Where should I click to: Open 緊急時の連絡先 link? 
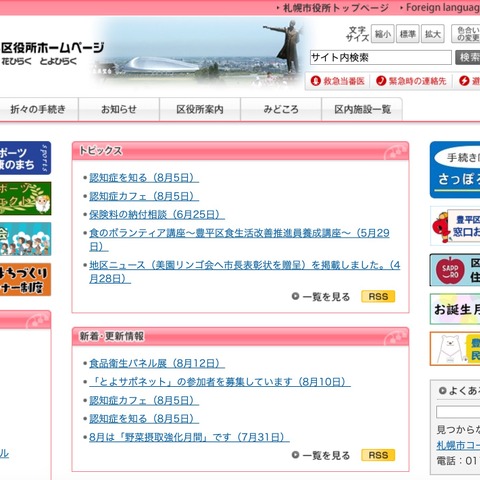click(x=417, y=81)
